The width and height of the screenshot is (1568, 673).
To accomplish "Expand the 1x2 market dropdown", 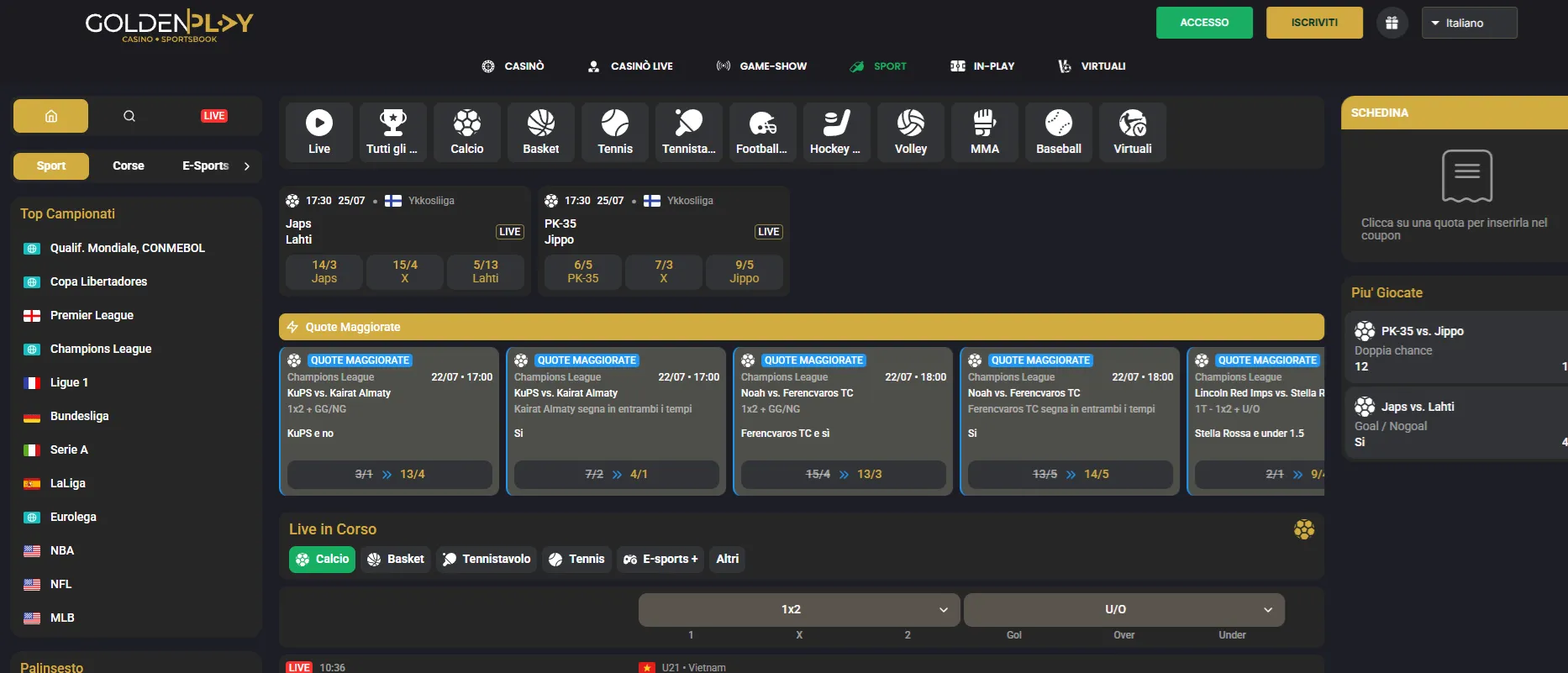I will tap(798, 610).
